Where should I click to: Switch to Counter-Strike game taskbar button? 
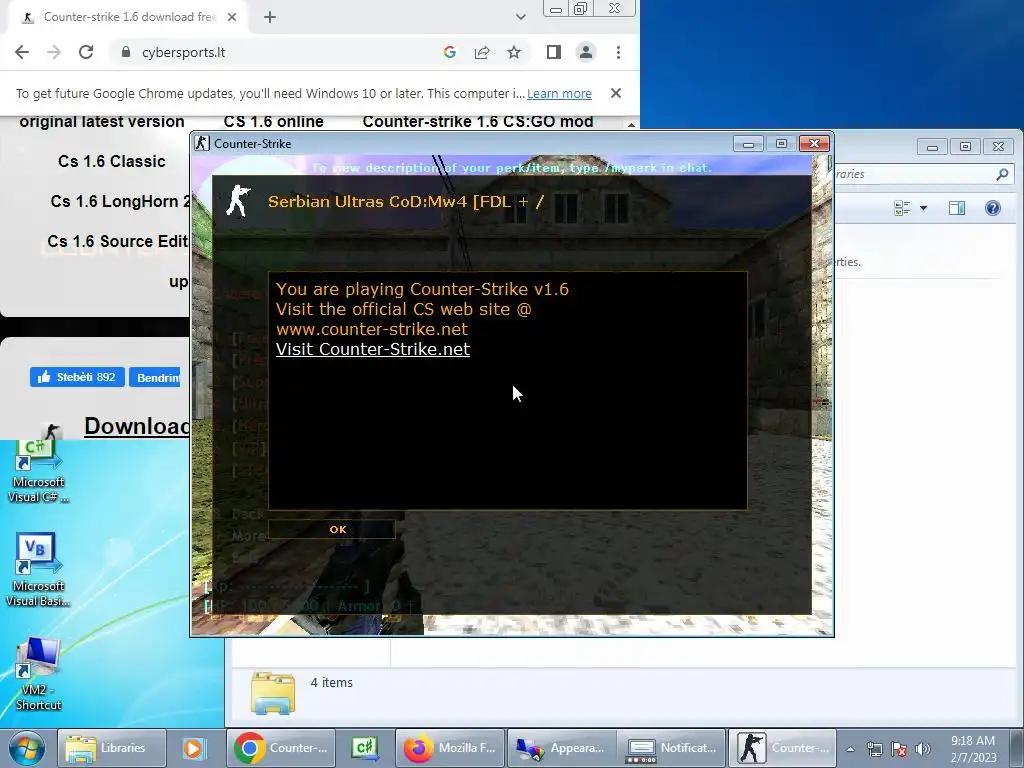pyautogui.click(x=782, y=748)
